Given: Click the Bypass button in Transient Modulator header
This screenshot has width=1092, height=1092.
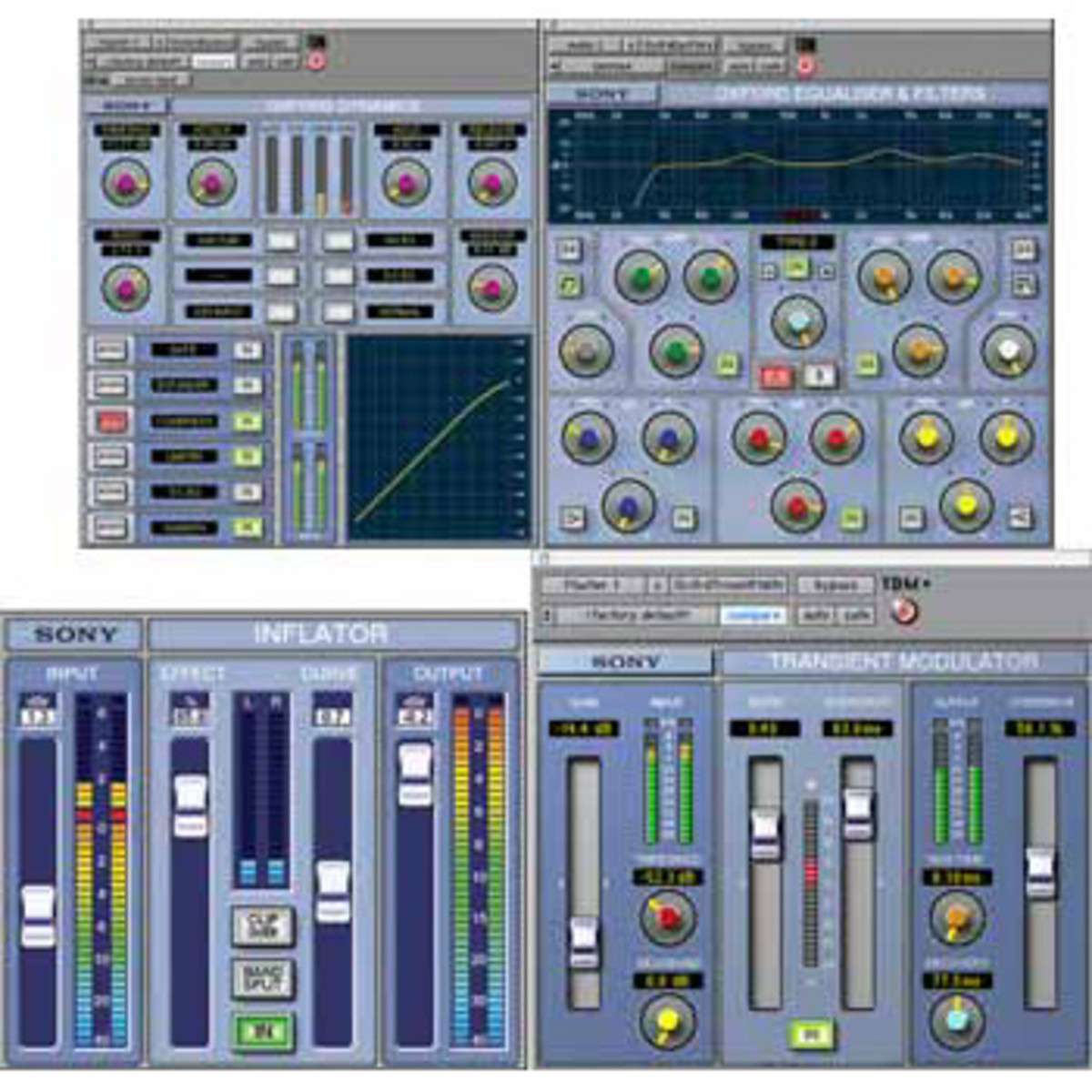Looking at the screenshot, I should pyautogui.click(x=834, y=585).
